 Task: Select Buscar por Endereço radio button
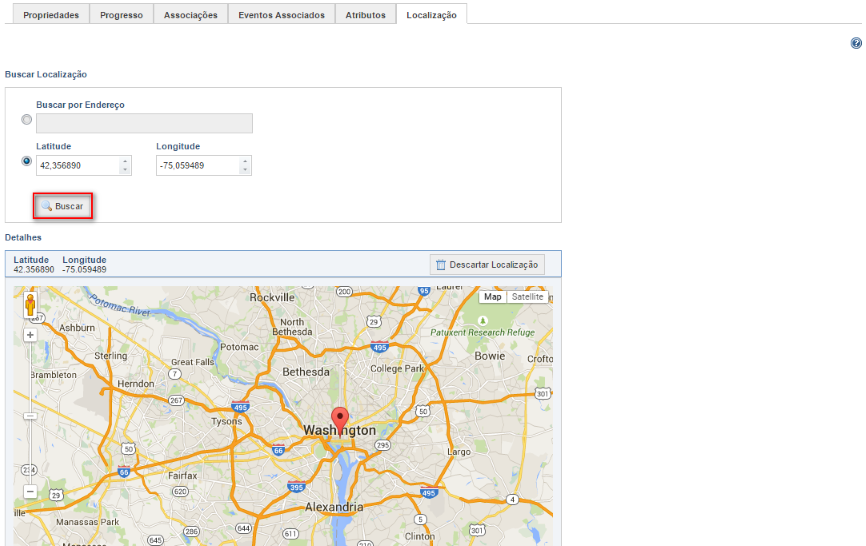tap(27, 120)
